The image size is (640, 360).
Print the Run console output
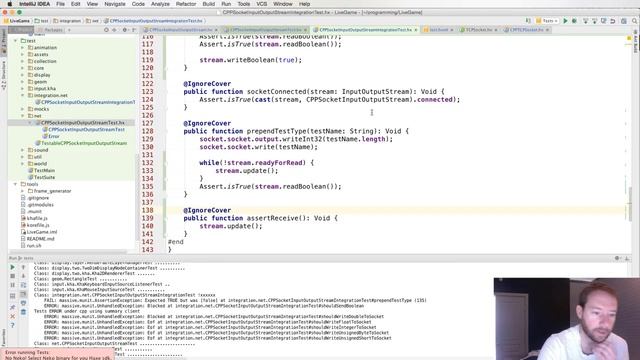coord(23,303)
